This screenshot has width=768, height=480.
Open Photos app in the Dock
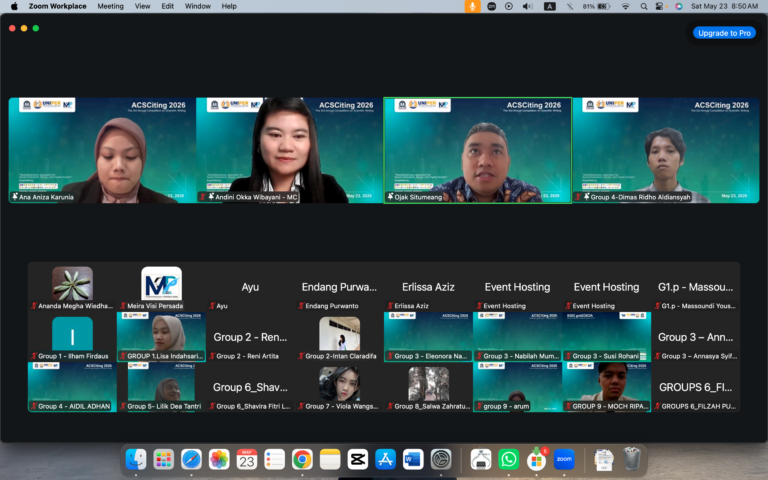click(x=219, y=459)
